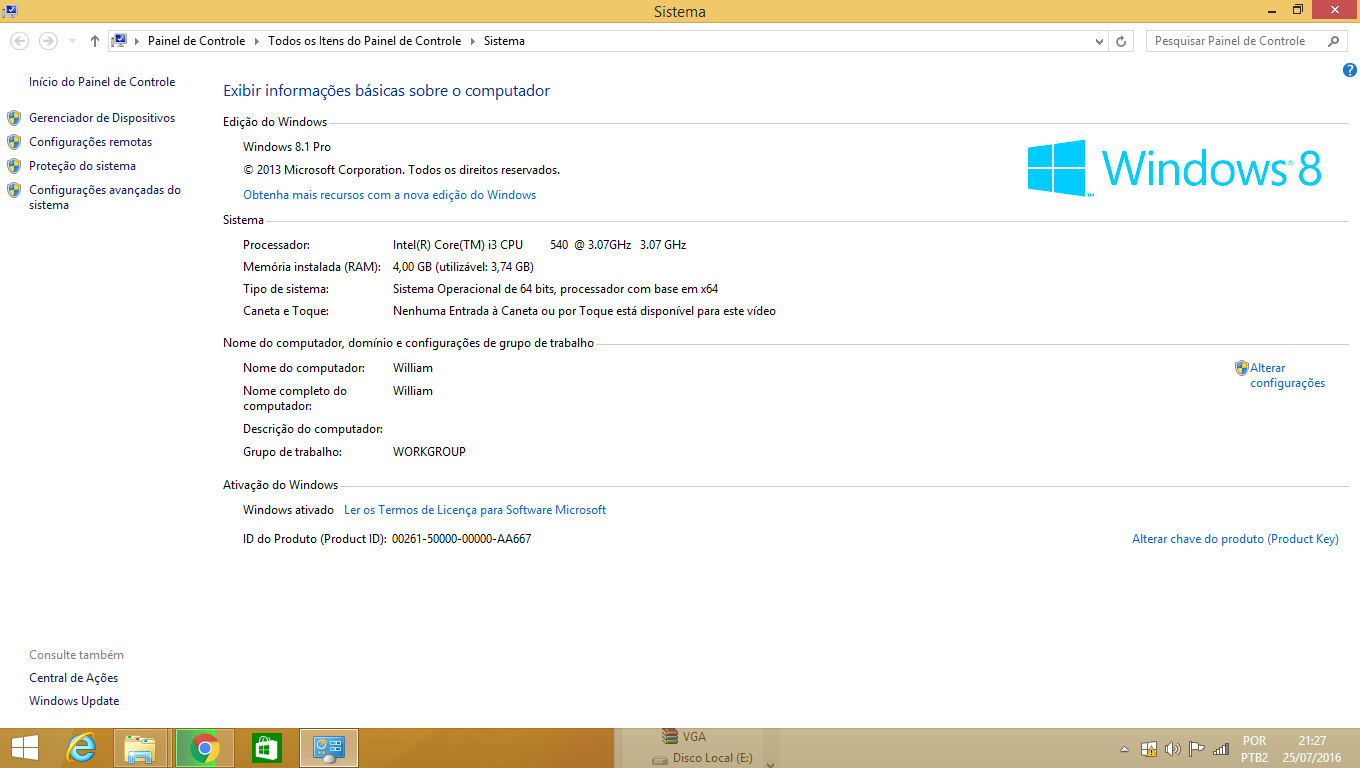
Task: Expand the arrow after Painel de Controle breadcrumb
Action: click(257, 41)
